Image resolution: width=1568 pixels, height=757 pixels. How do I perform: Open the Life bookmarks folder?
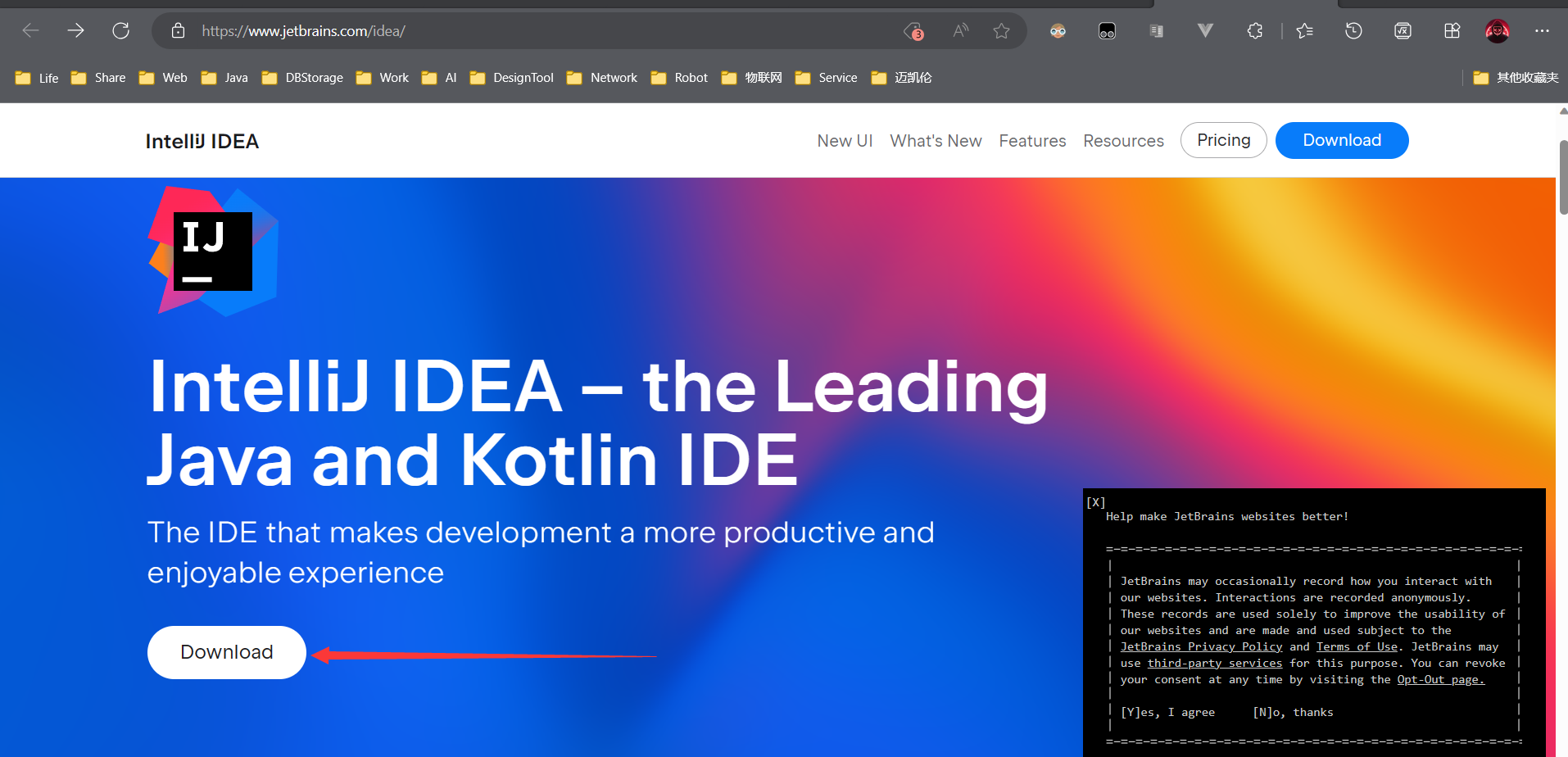pyautogui.click(x=37, y=78)
